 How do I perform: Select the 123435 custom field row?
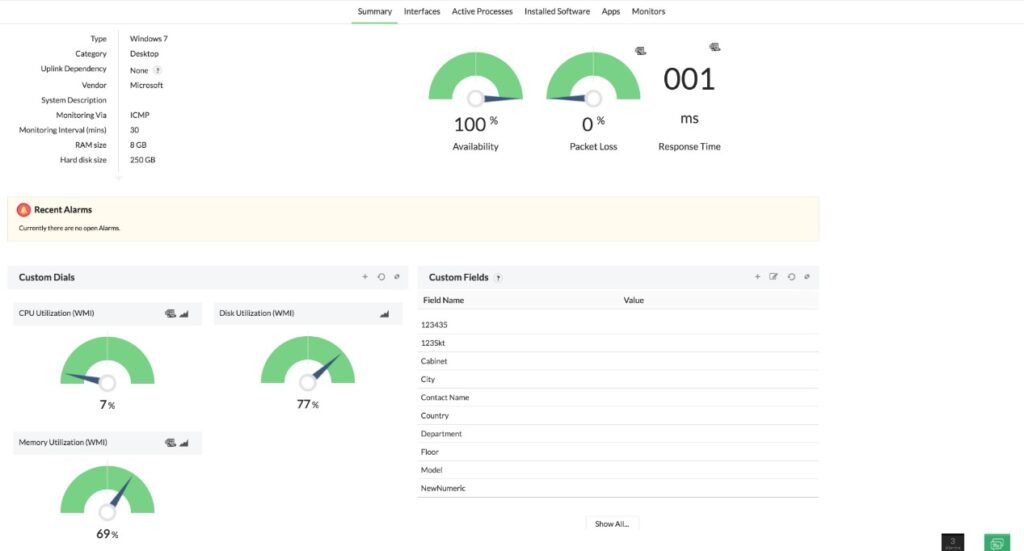tap(618, 324)
